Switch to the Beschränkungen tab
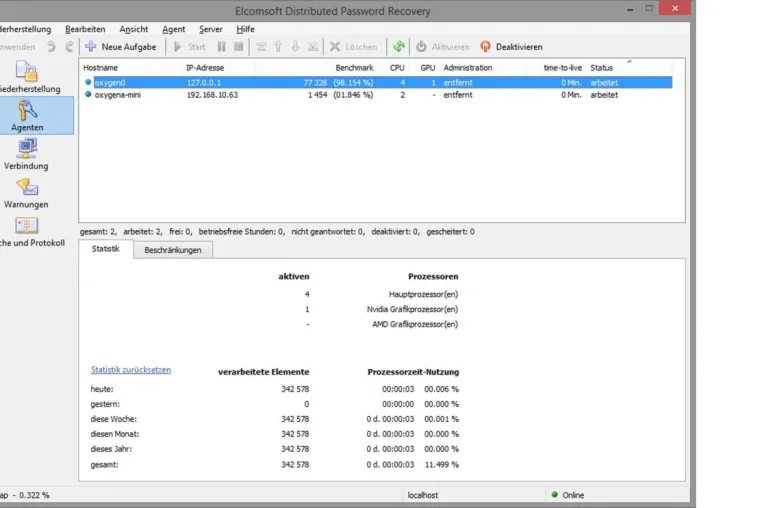This screenshot has width=762, height=508. 173,250
